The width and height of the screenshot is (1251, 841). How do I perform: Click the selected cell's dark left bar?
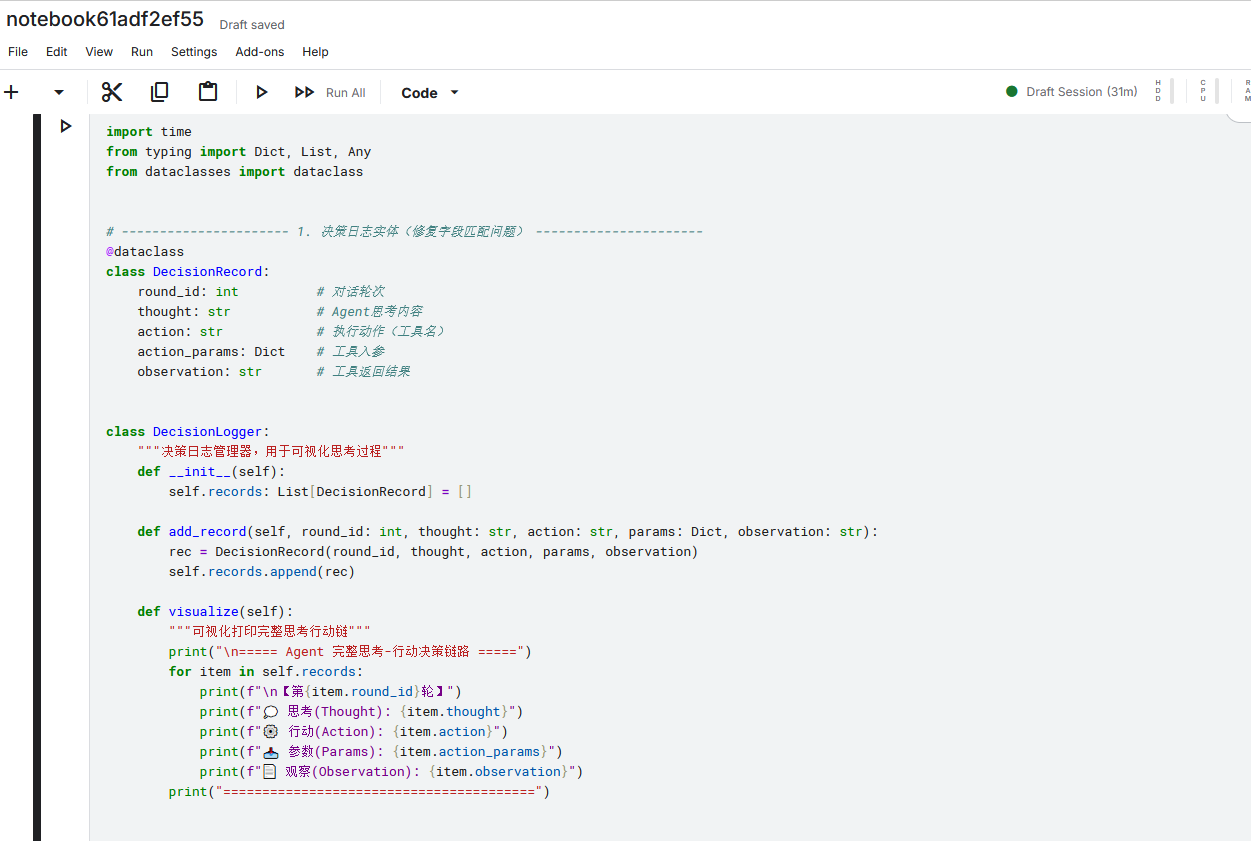(x=37, y=477)
